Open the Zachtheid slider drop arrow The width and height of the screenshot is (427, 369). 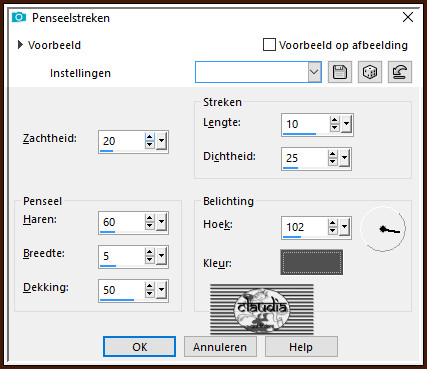162,141
